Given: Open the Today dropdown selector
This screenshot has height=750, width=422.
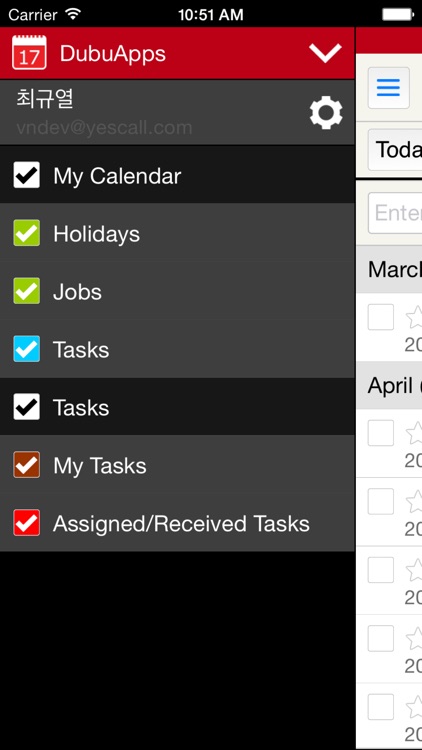Looking at the screenshot, I should pyautogui.click(x=395, y=150).
